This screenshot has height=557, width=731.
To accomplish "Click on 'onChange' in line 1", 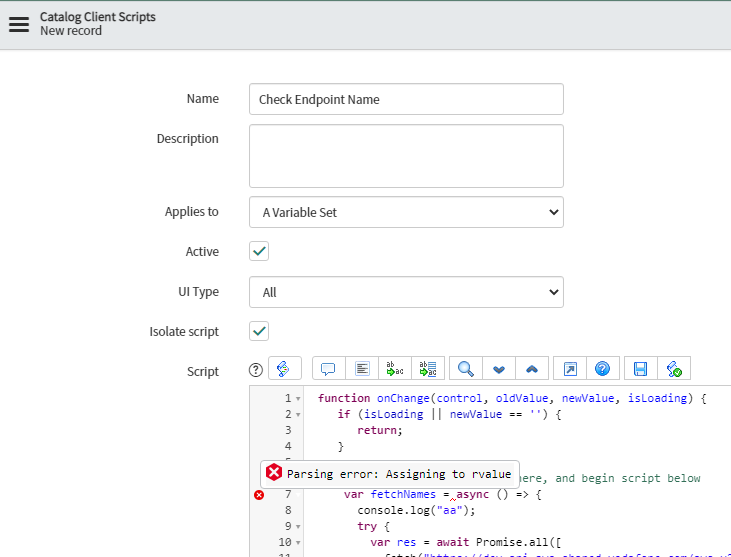I will [403, 399].
